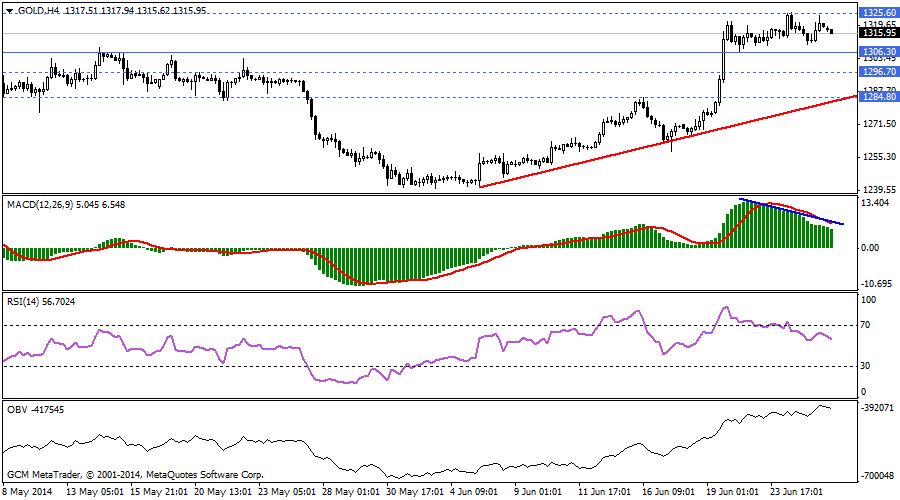This screenshot has width=900, height=500.
Task: Click the OBV scale value -392071
Action: pos(878,408)
